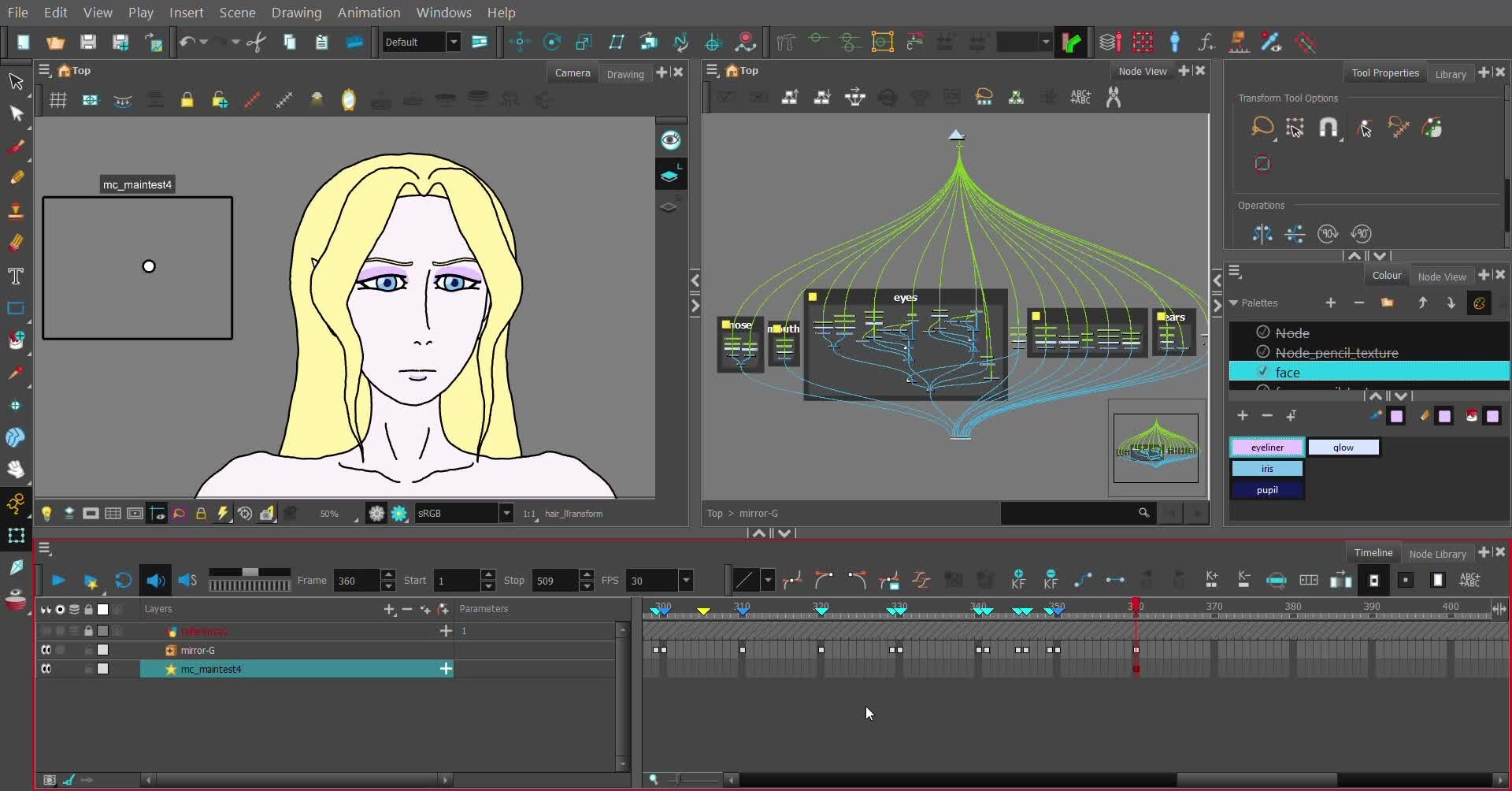Select the Animate tool in the toolbar
Image resolution: width=1512 pixels, height=791 pixels.
pyautogui.click(x=17, y=504)
